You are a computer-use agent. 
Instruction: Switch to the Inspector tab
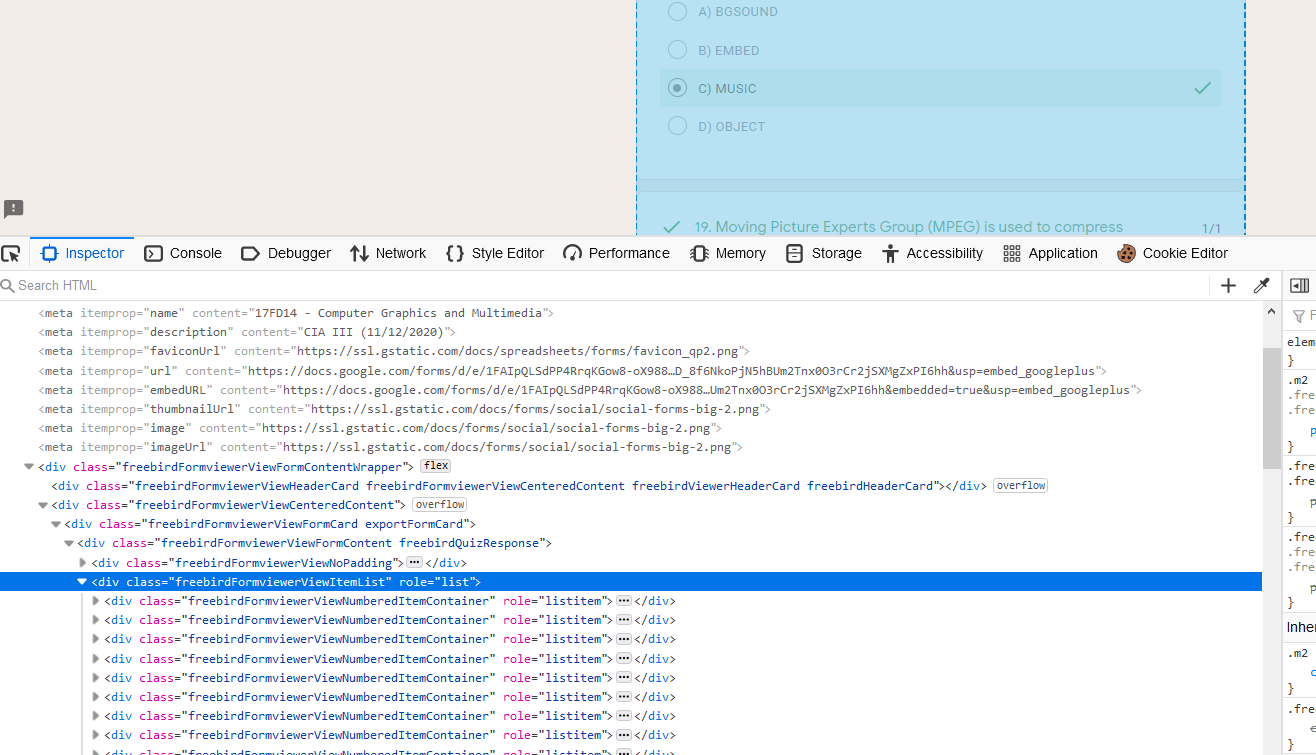click(x=83, y=253)
